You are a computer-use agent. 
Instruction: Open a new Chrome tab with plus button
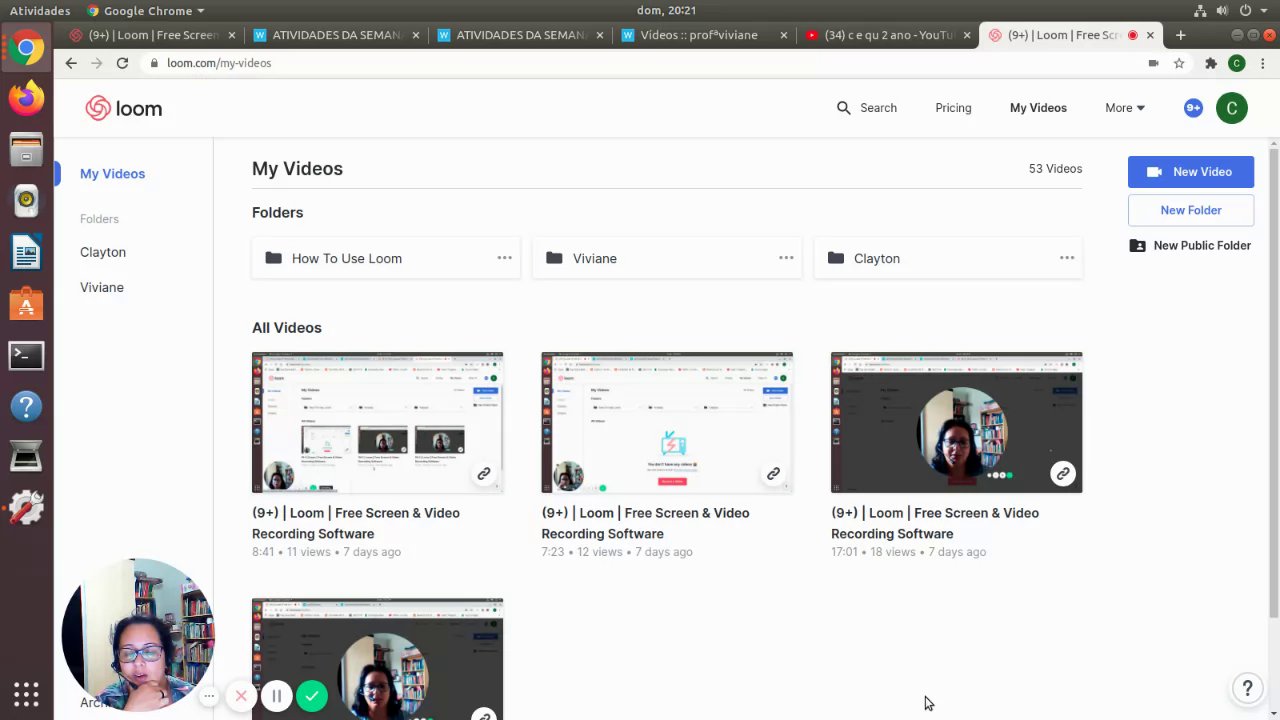(x=1180, y=35)
